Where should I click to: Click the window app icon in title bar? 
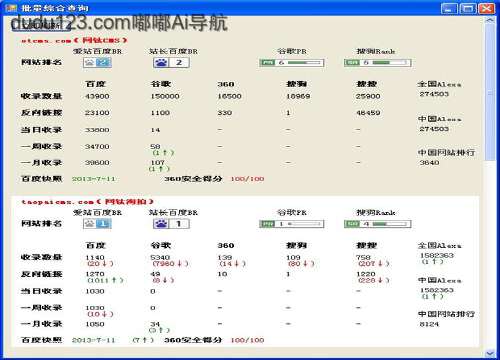[11, 7]
